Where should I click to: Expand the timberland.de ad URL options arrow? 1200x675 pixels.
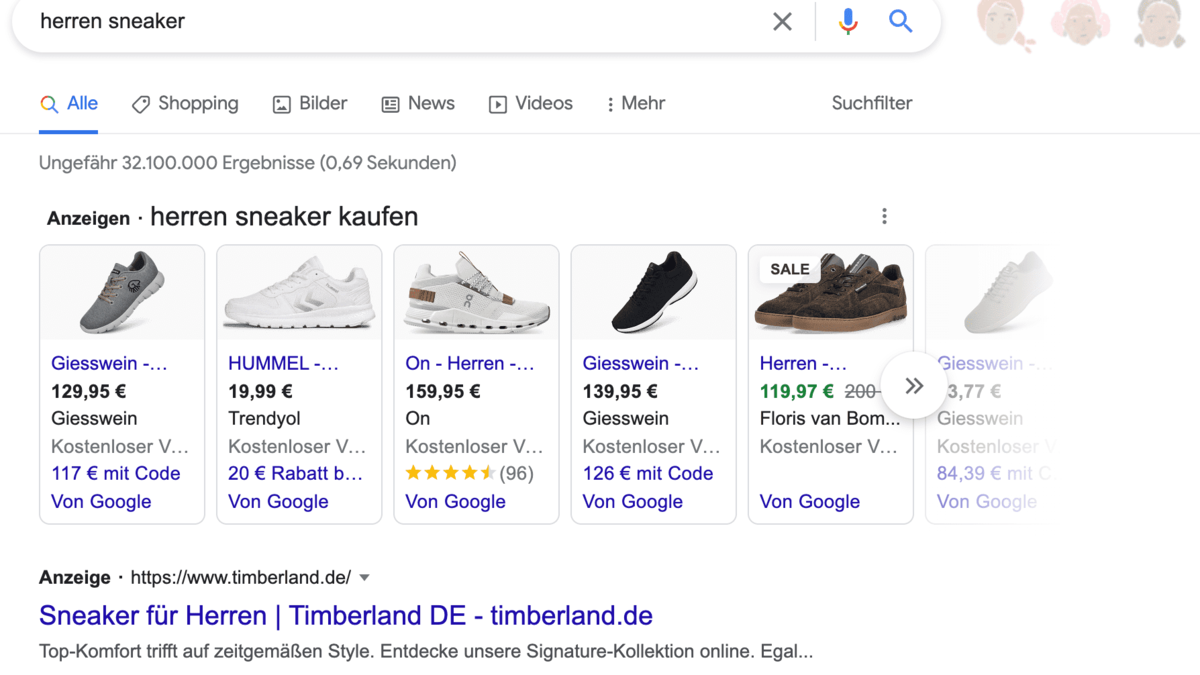click(365, 577)
